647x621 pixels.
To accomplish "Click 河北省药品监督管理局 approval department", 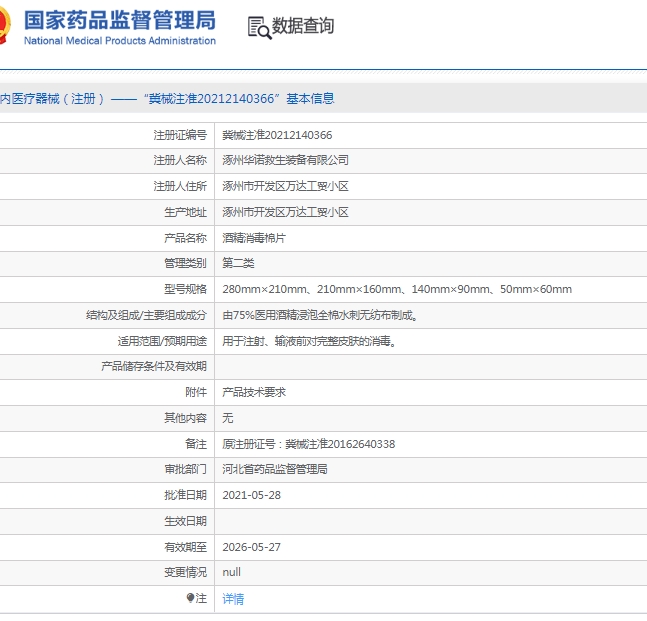I will tap(275, 469).
